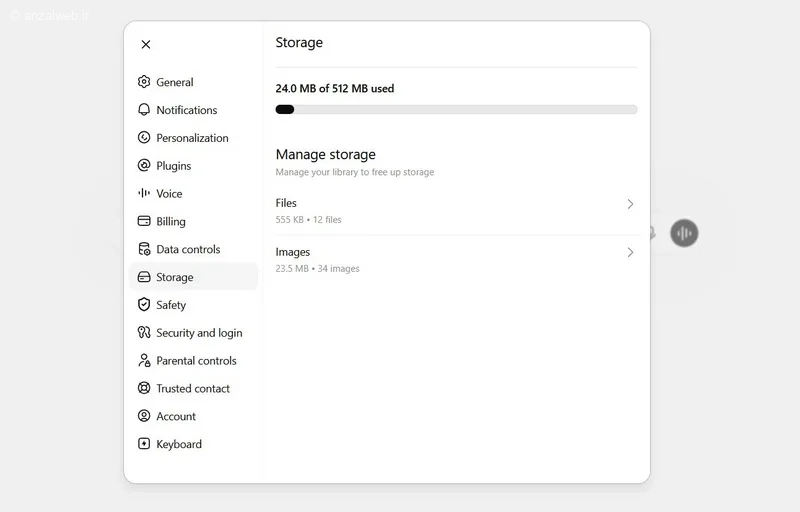The image size is (800, 512).
Task: Click the '555 KB • 12 files' detail text
Action: [308, 219]
